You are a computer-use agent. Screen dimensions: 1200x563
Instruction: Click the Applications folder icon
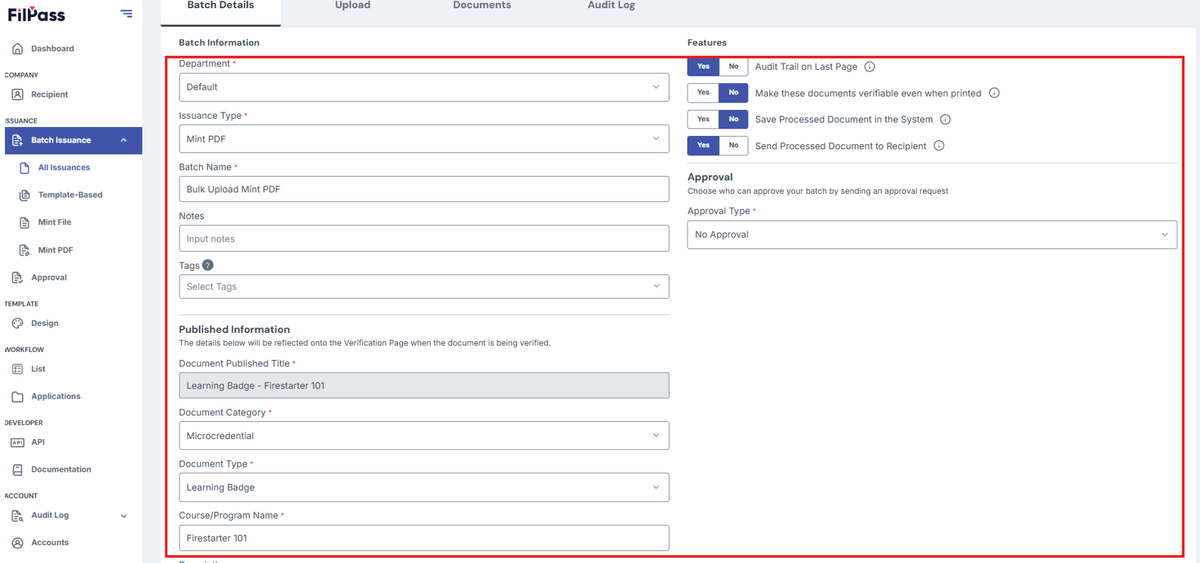point(18,396)
